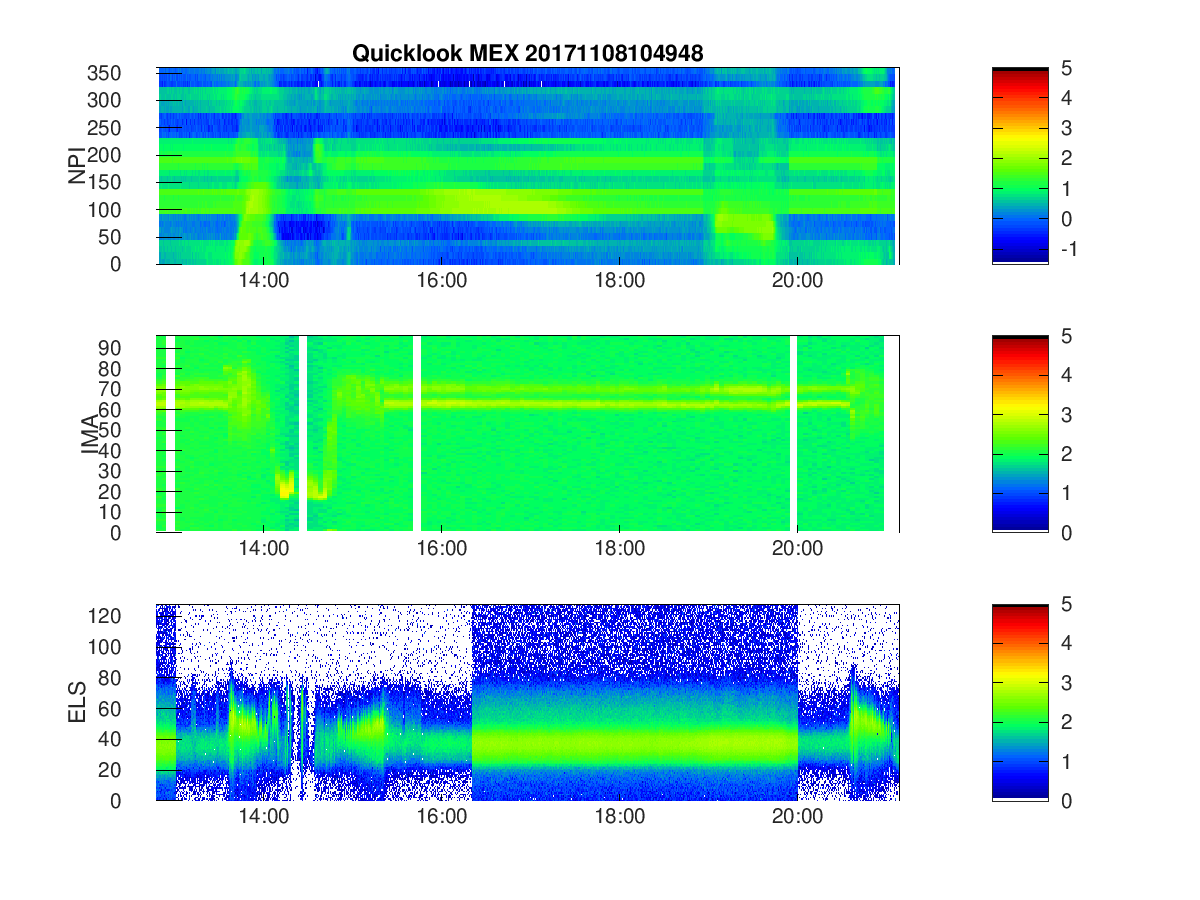Select the ELS y-axis label
Image resolution: width=1200 pixels, height=900 pixels.
(x=78, y=702)
